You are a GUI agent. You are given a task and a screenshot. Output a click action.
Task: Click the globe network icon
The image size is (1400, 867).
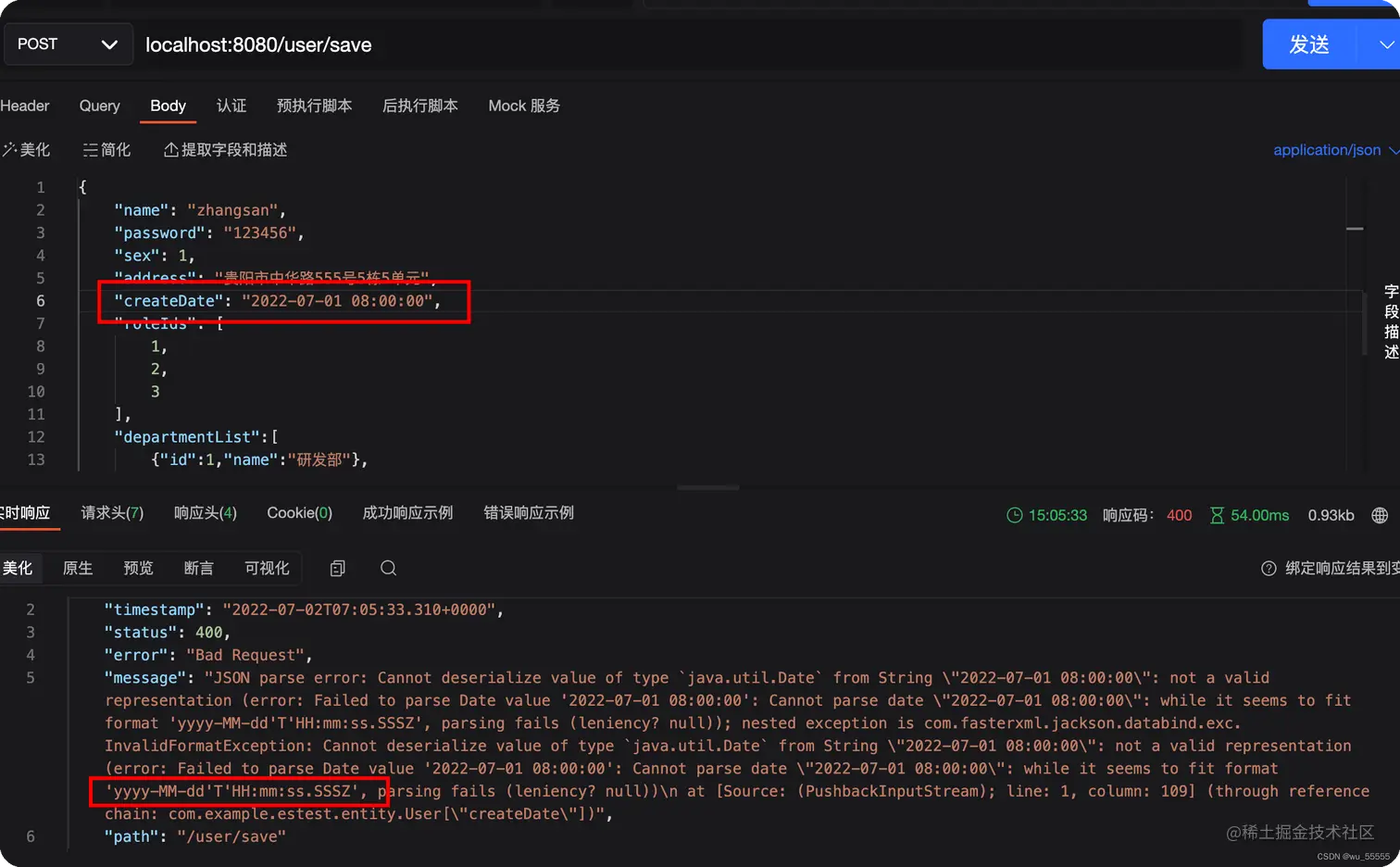pos(1380,516)
